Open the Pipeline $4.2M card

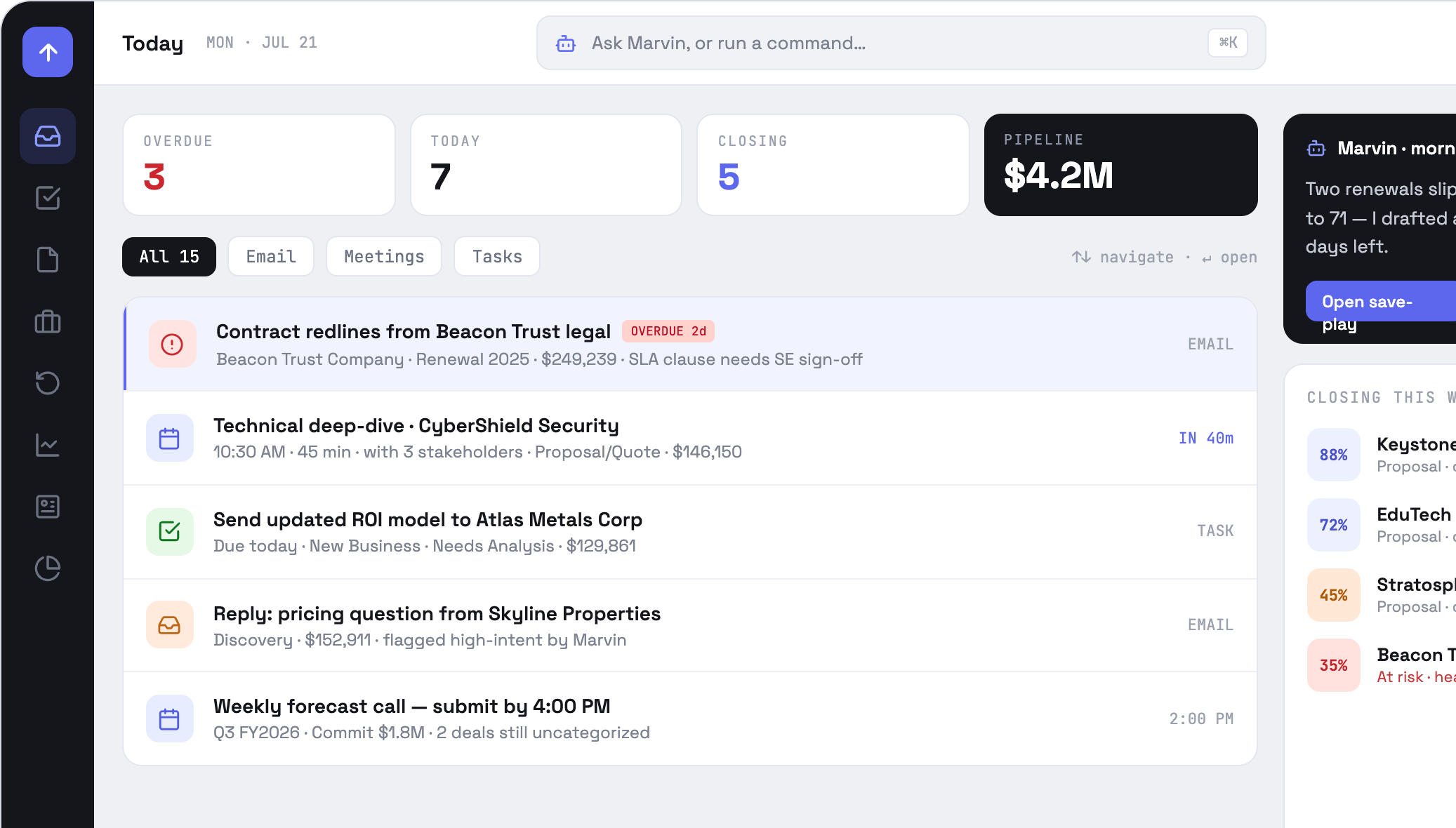(1121, 165)
